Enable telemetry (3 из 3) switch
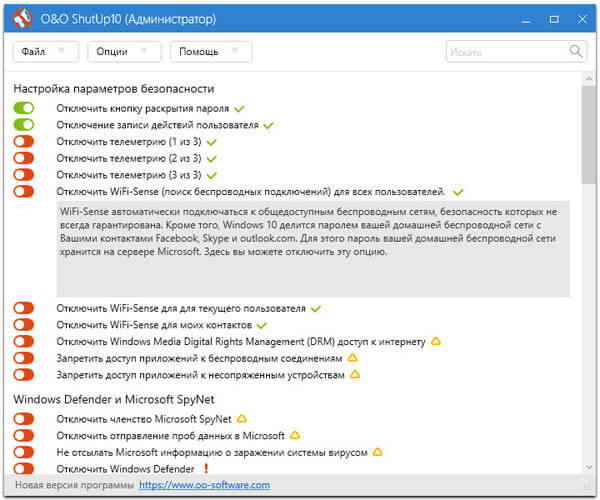This screenshot has height=500, width=600. (x=24, y=175)
